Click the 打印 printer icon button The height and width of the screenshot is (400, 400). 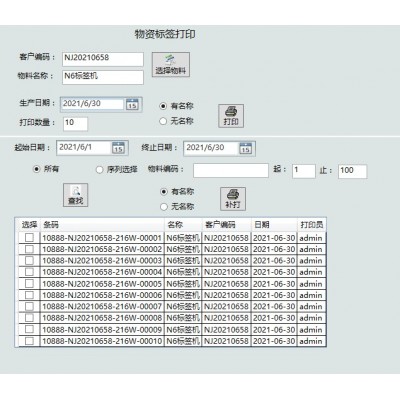point(231,116)
